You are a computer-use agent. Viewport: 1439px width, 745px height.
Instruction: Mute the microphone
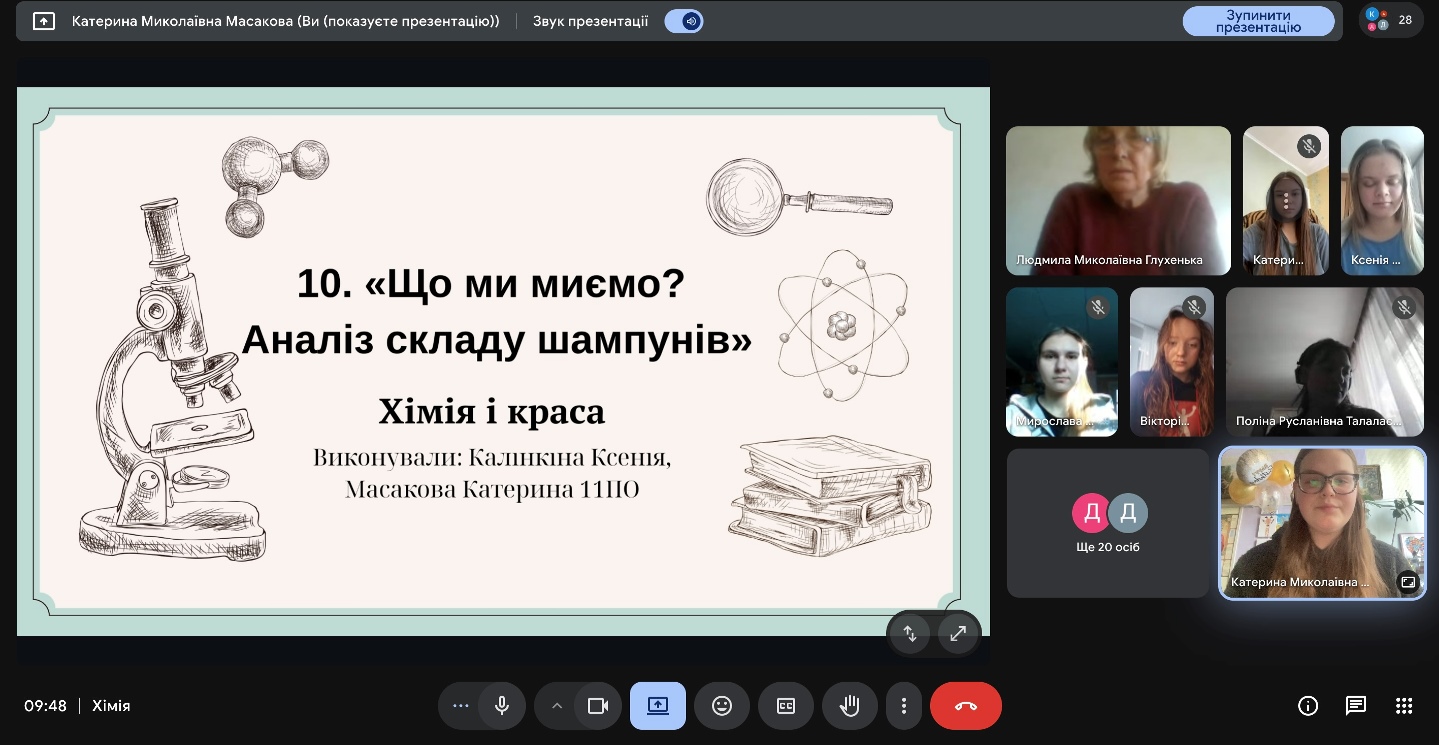coord(502,706)
